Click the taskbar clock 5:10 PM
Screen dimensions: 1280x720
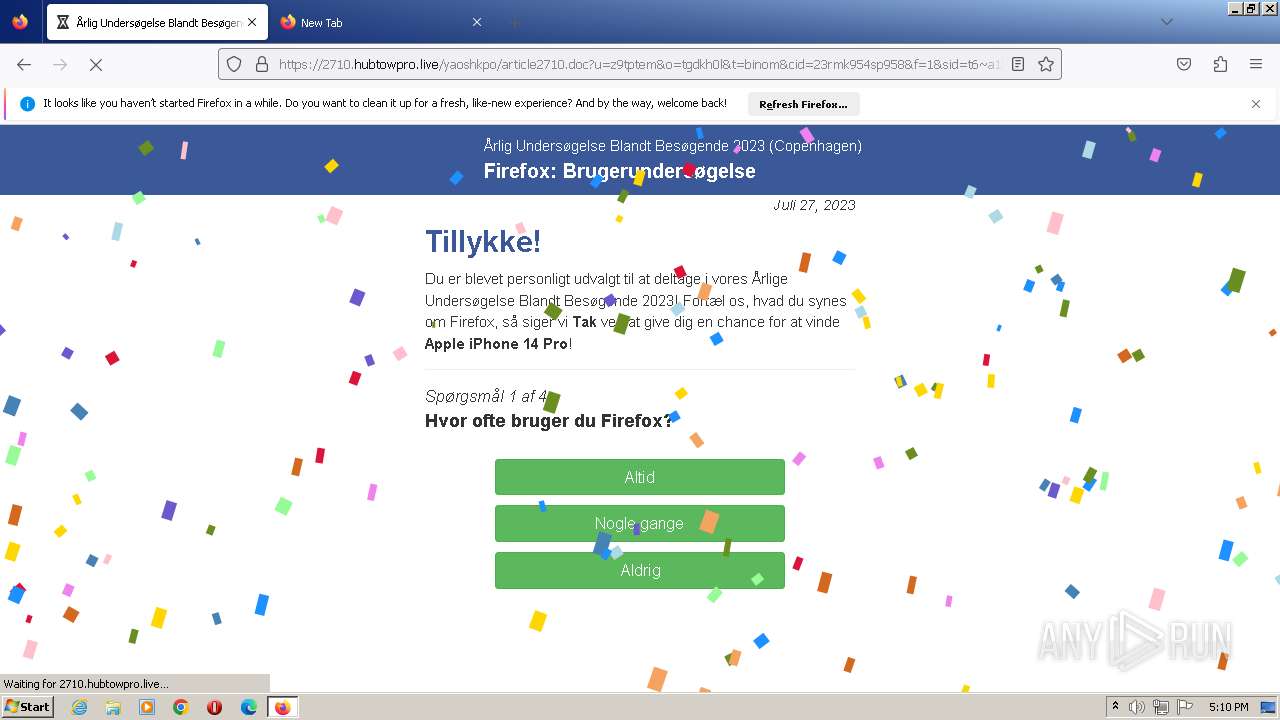pyautogui.click(x=1228, y=707)
